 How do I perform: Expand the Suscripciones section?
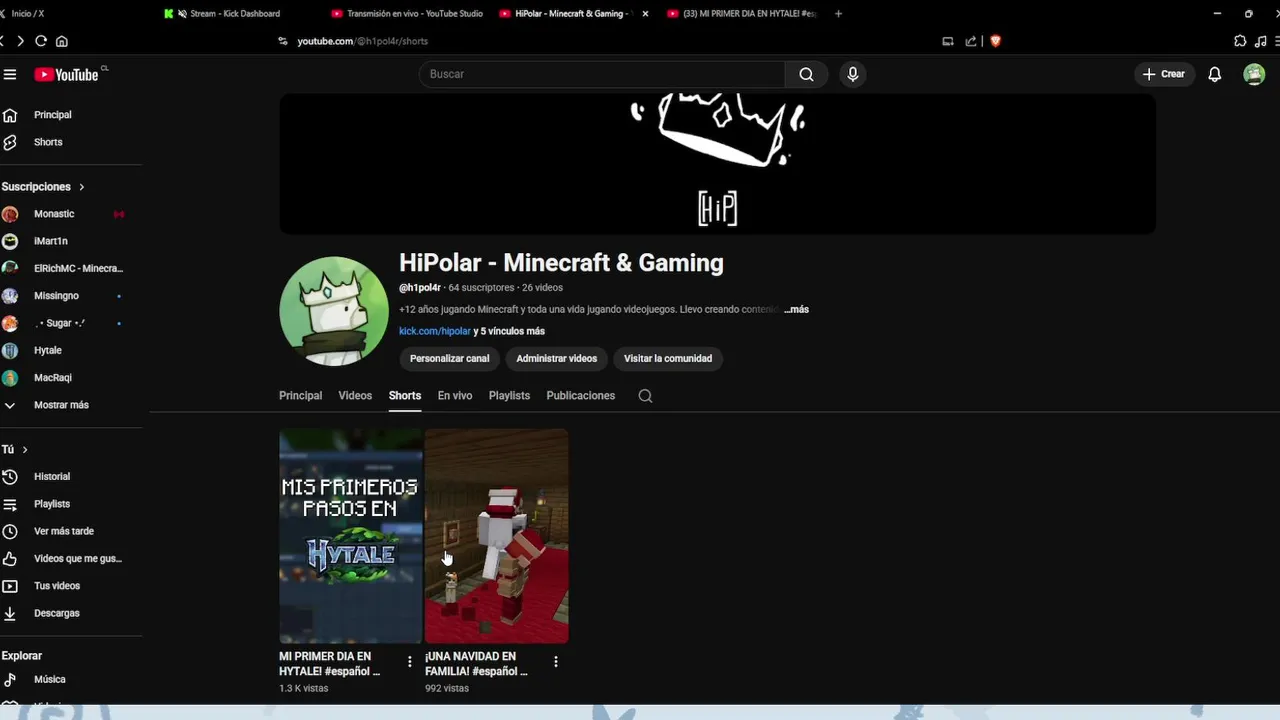pos(43,187)
